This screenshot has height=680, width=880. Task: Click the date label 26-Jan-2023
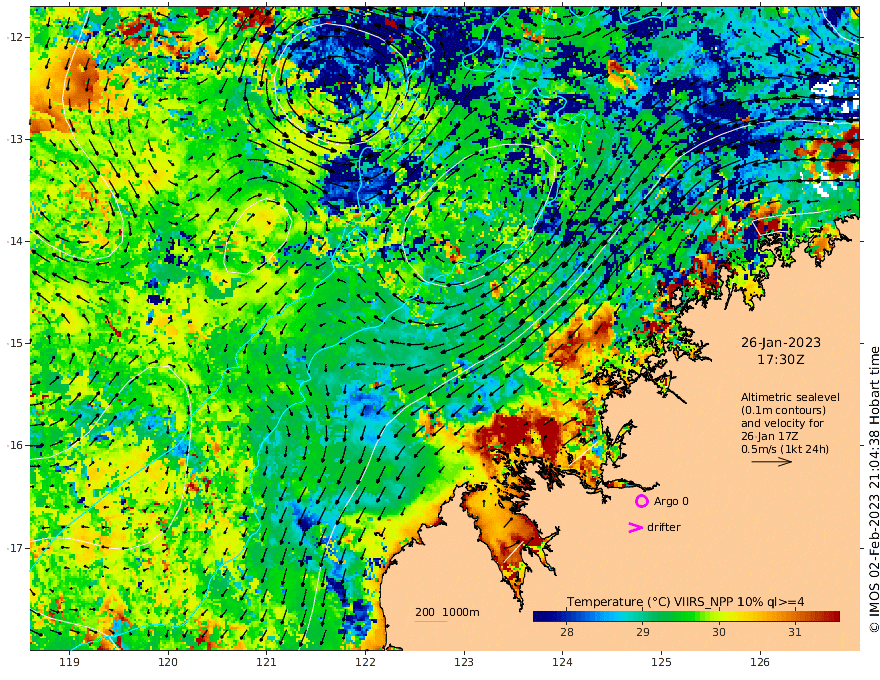(781, 342)
